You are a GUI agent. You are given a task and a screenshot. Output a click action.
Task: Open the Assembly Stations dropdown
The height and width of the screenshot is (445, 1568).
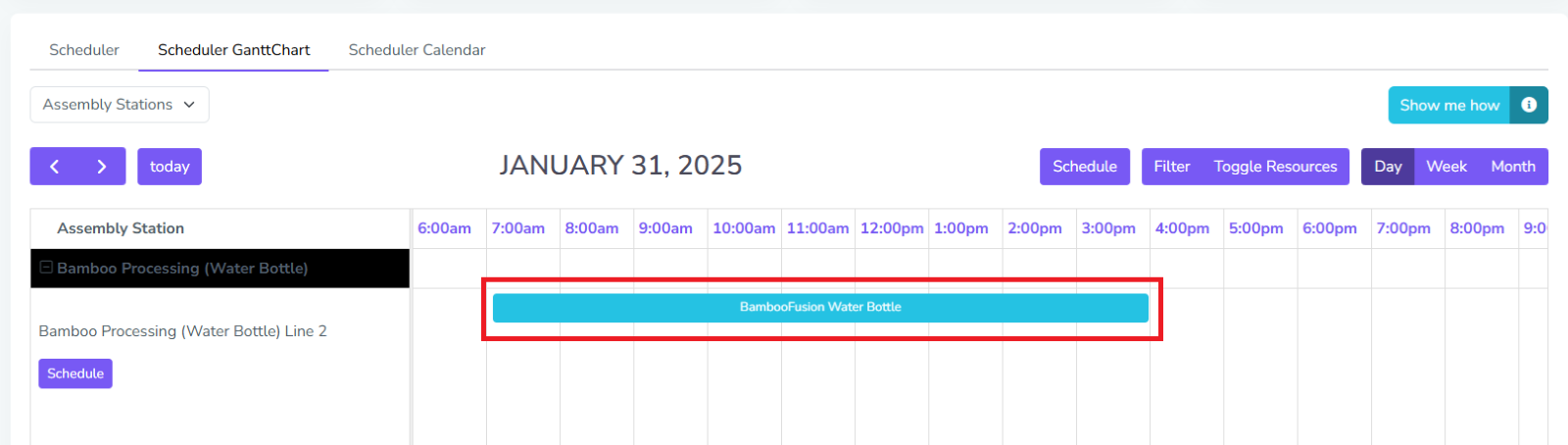[x=119, y=105]
